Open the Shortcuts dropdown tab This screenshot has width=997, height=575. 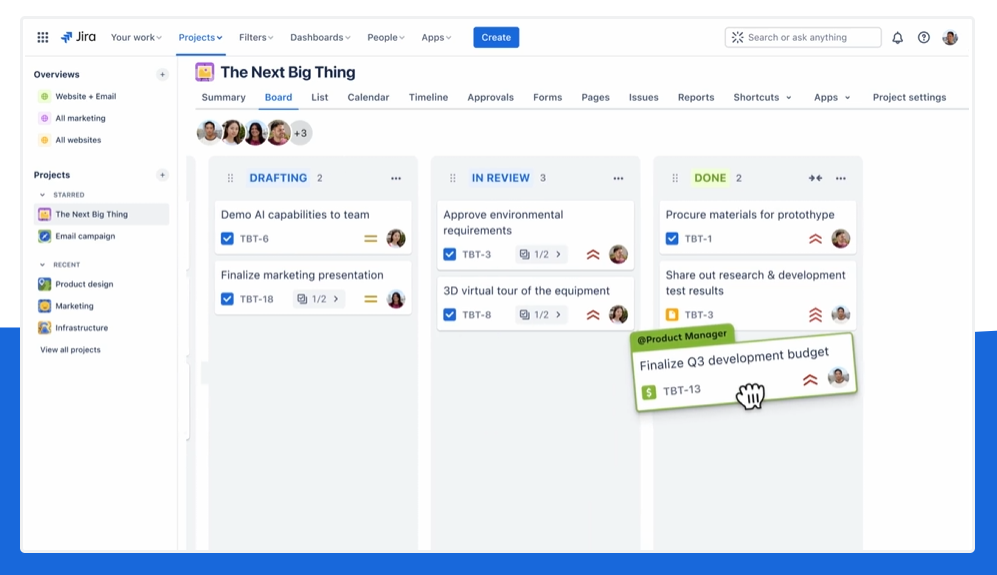pos(762,97)
